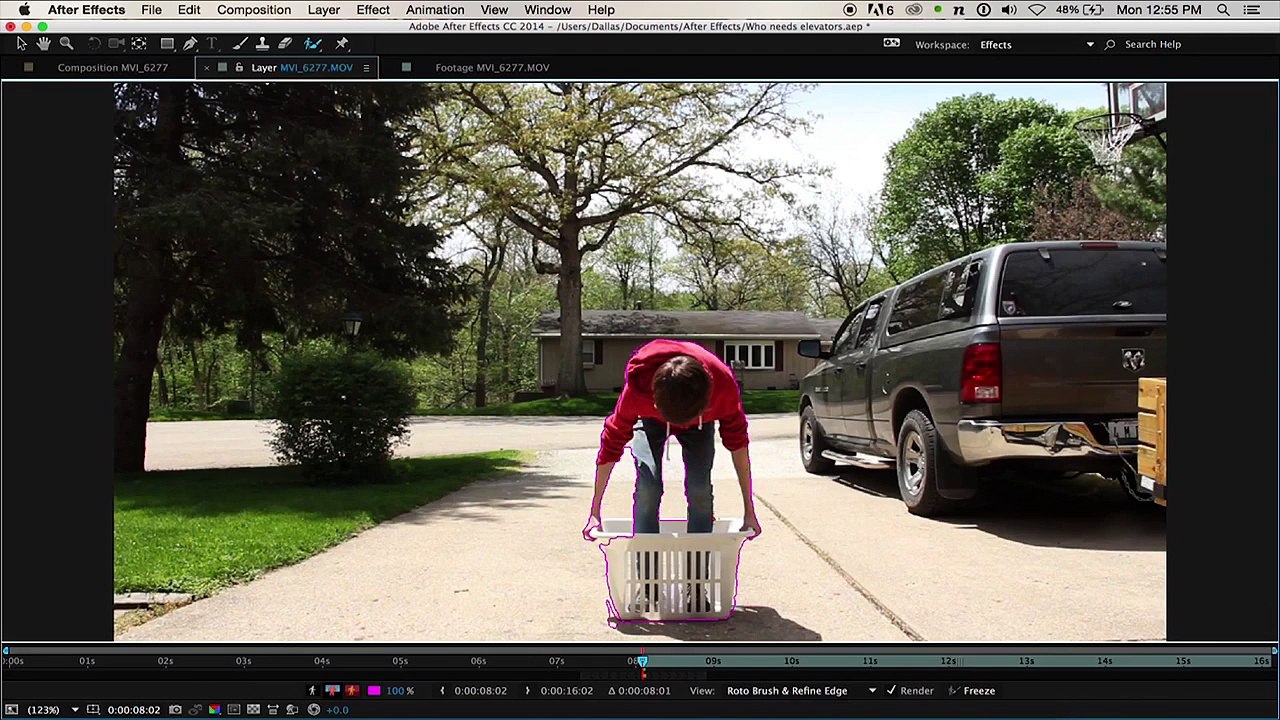Select the Unified Camera tool

pyautogui.click(x=117, y=44)
